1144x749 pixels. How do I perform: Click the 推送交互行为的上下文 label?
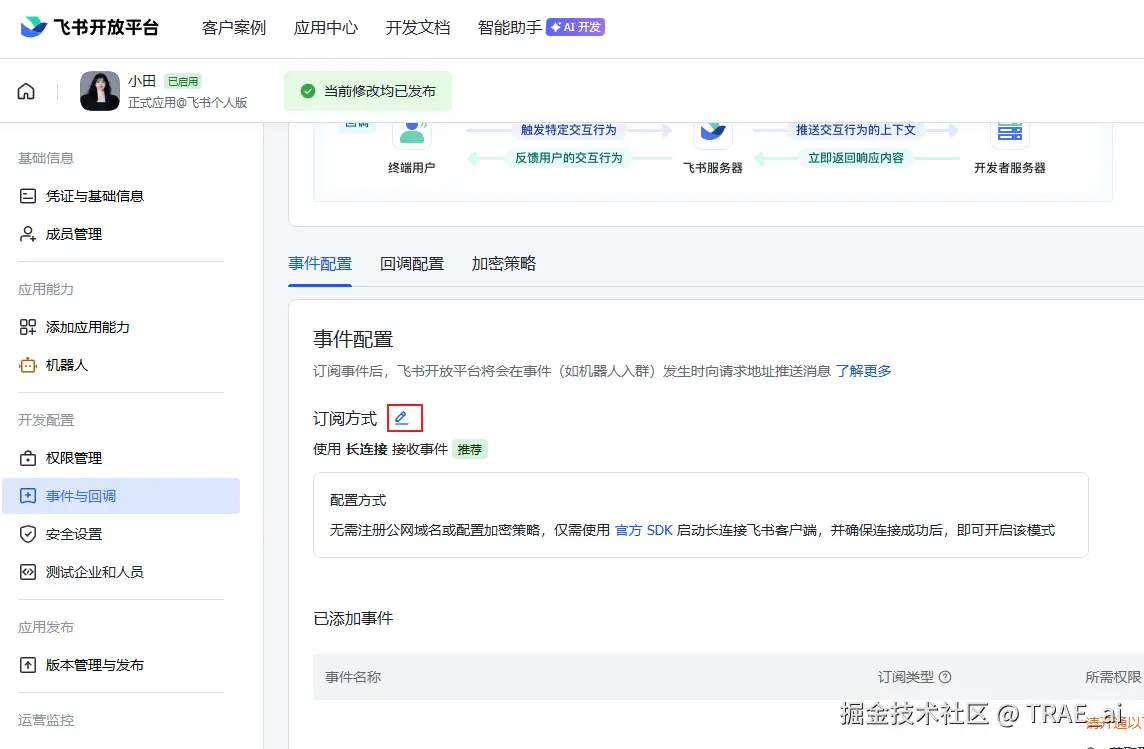pyautogui.click(x=856, y=130)
